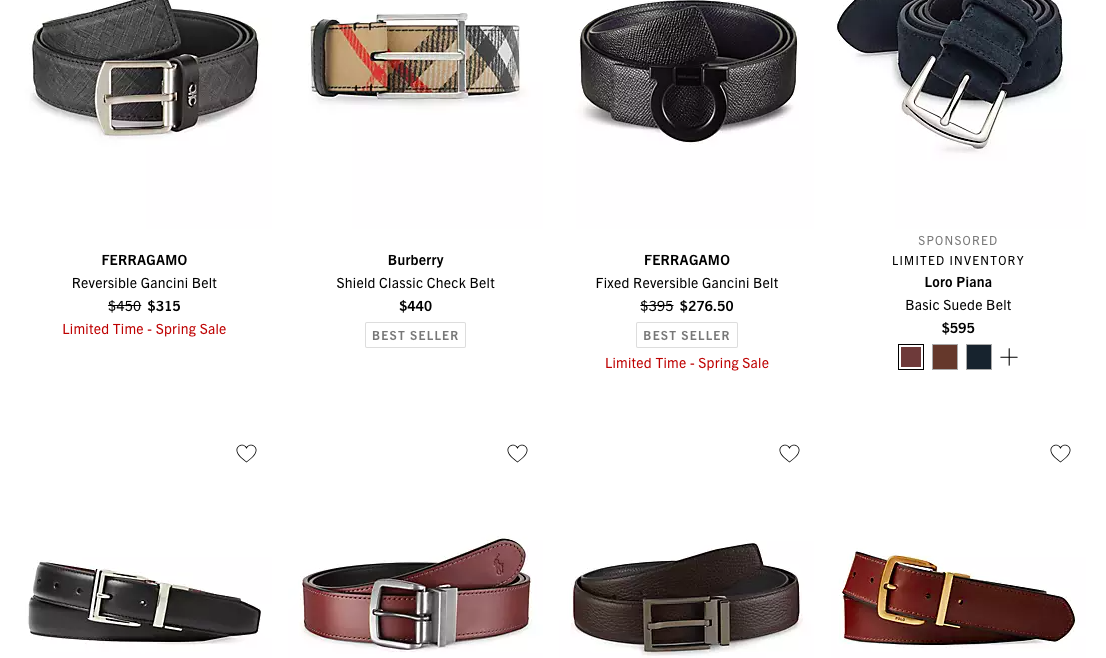Add brown pebbled belt to favorites heart
The width and height of the screenshot is (1106, 658).
pos(789,453)
